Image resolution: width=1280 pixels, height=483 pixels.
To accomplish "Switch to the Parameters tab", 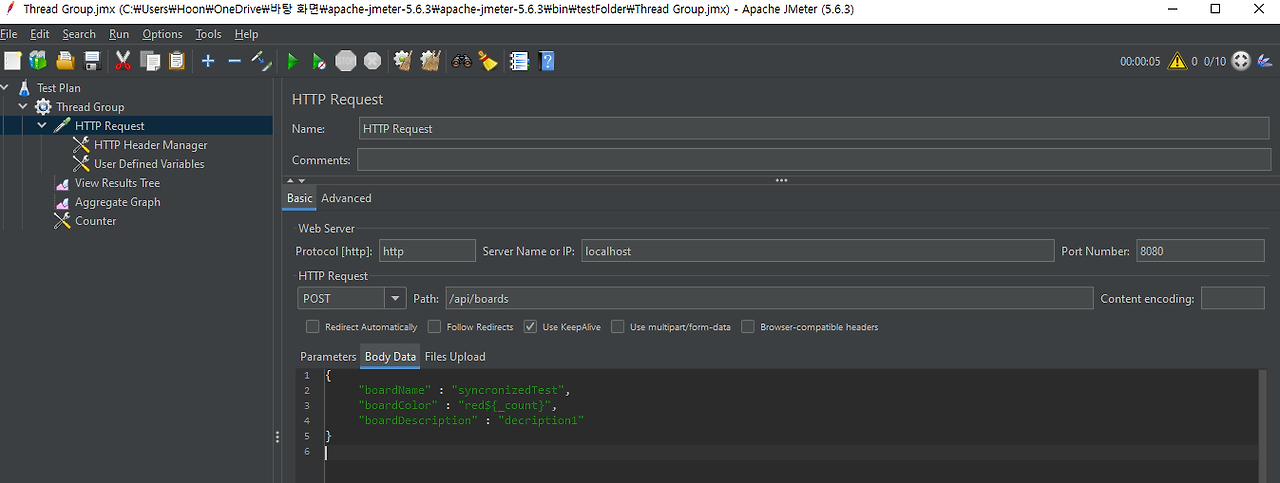I will pos(328,356).
